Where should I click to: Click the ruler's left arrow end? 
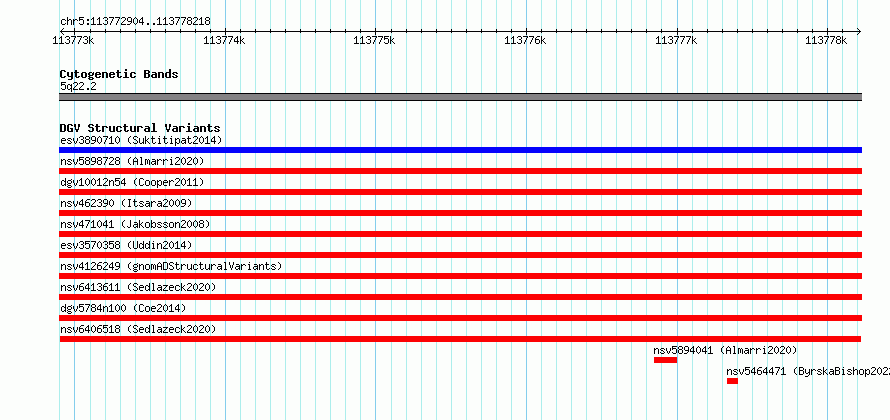pos(62,31)
